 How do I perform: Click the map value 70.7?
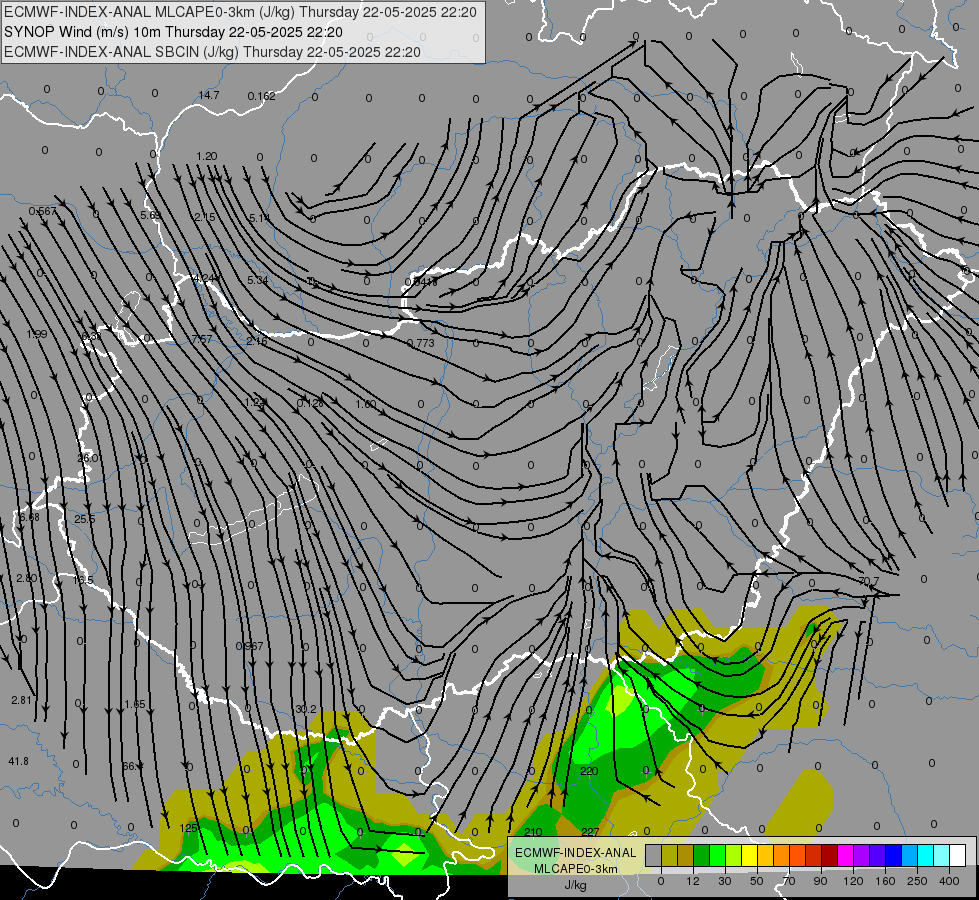(x=868, y=581)
